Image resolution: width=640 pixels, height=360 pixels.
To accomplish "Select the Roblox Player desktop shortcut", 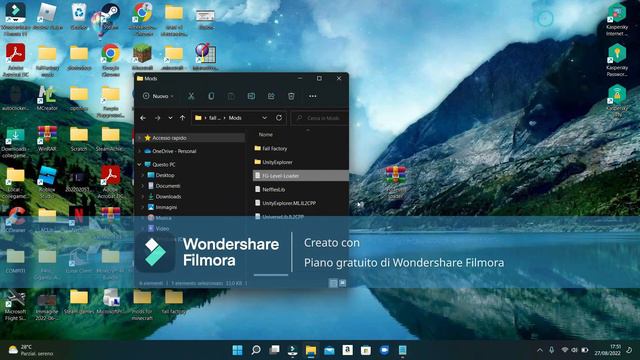I will pyautogui.click(x=47, y=17).
